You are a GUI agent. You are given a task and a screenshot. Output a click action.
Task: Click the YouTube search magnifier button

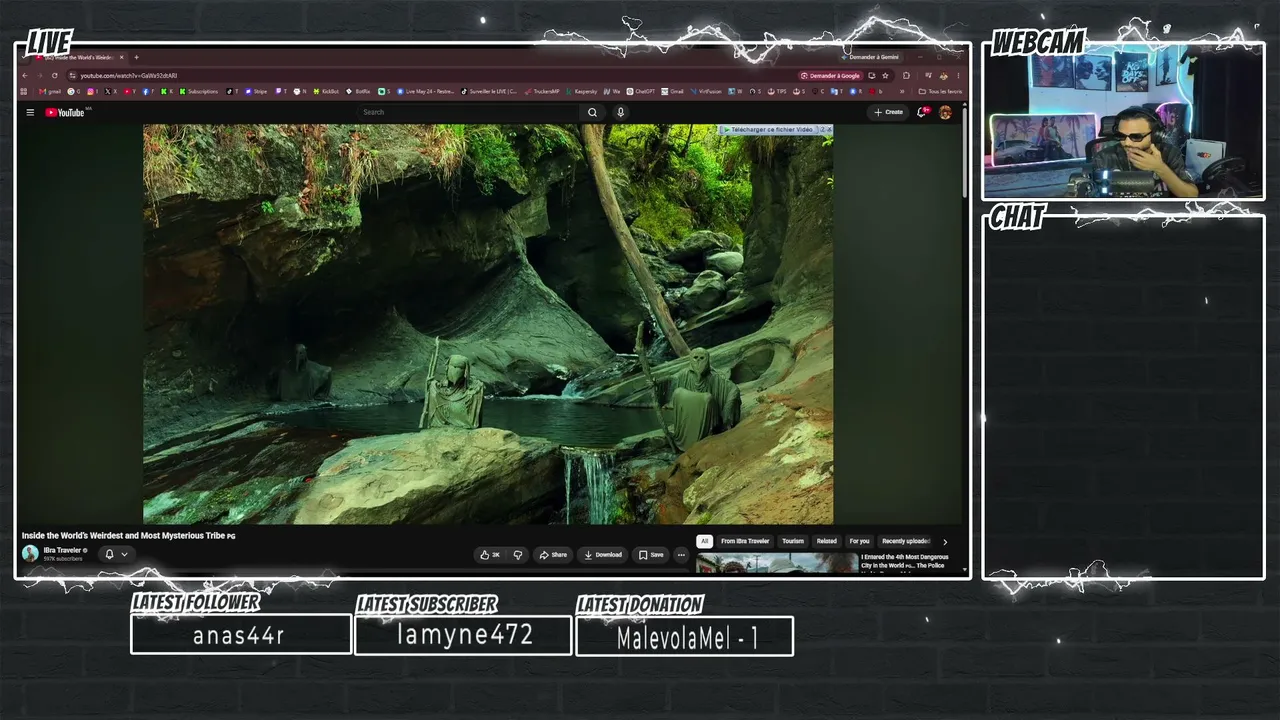coord(592,112)
